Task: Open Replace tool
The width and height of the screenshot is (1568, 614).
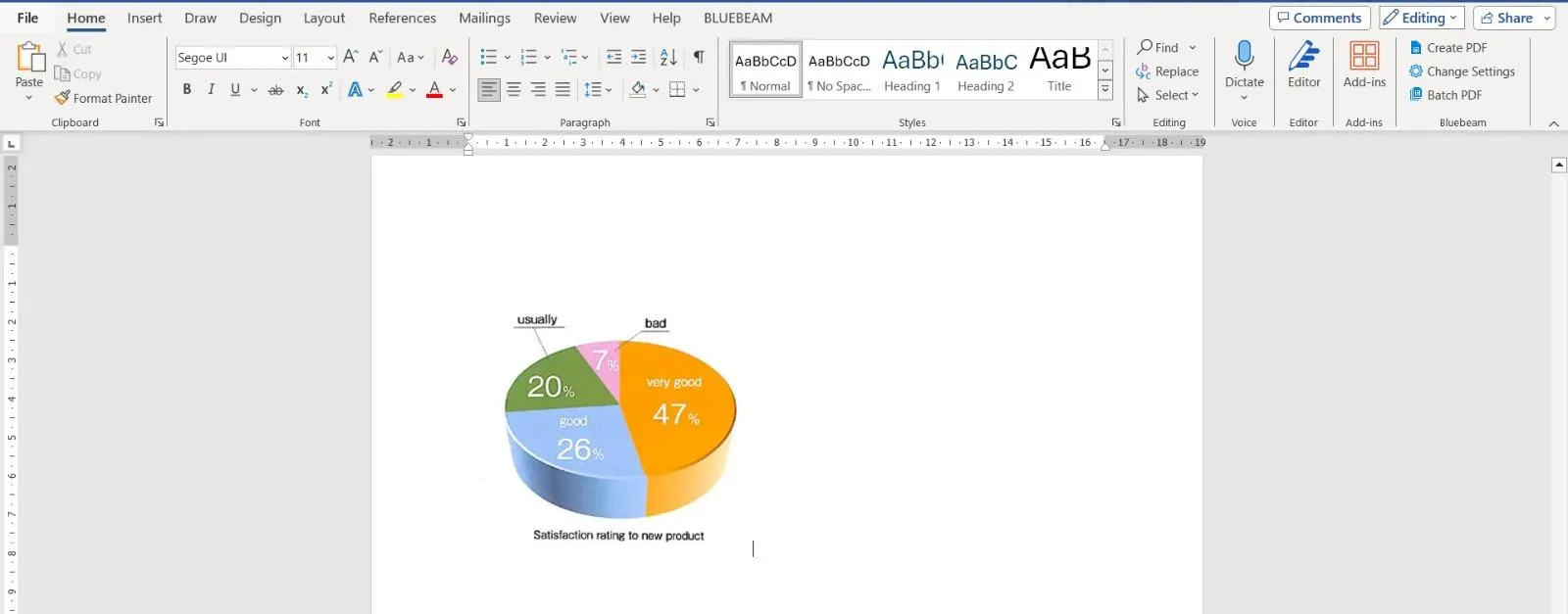Action: (x=1167, y=71)
